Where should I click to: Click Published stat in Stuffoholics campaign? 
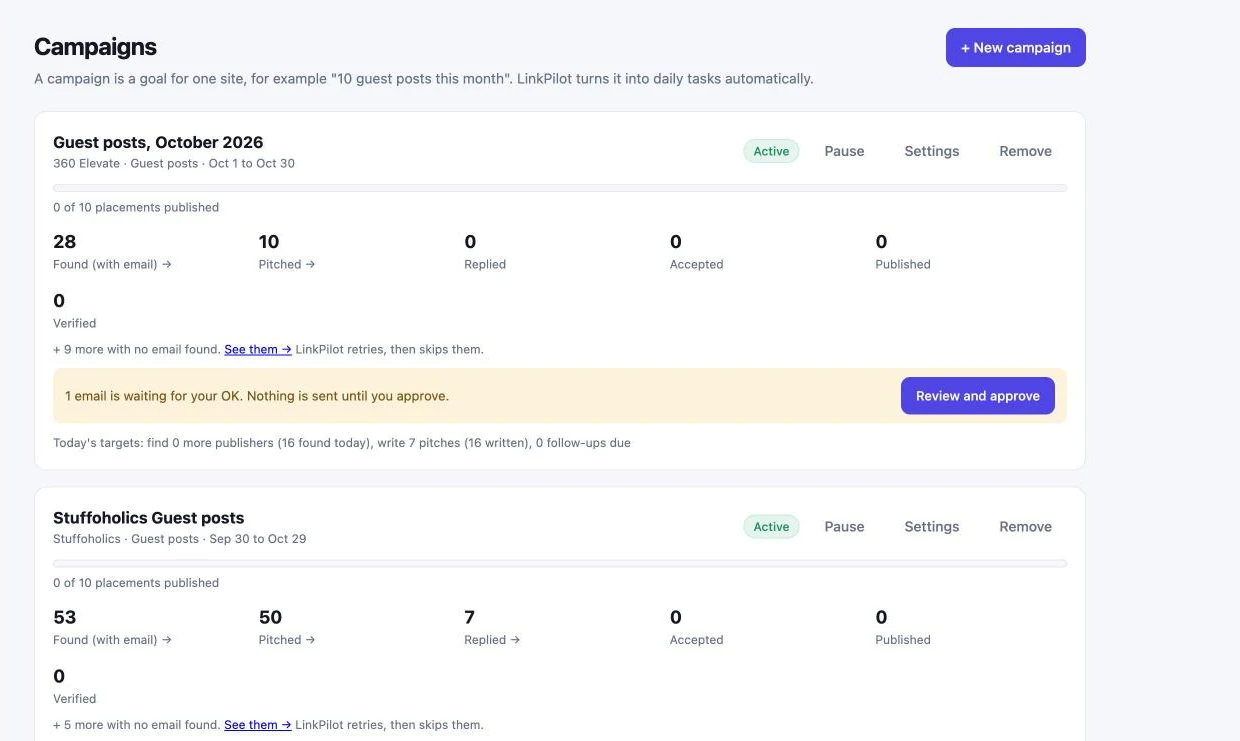[x=903, y=628]
